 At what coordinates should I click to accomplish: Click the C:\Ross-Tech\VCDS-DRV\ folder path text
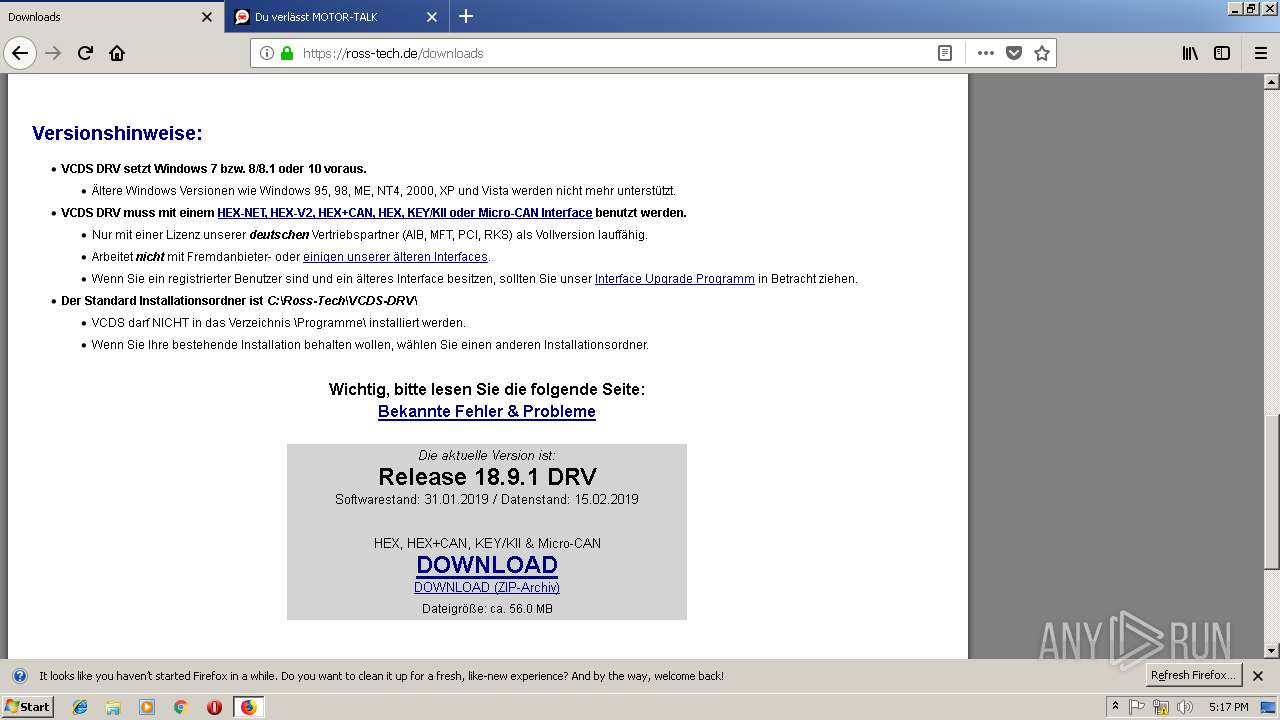tap(342, 301)
